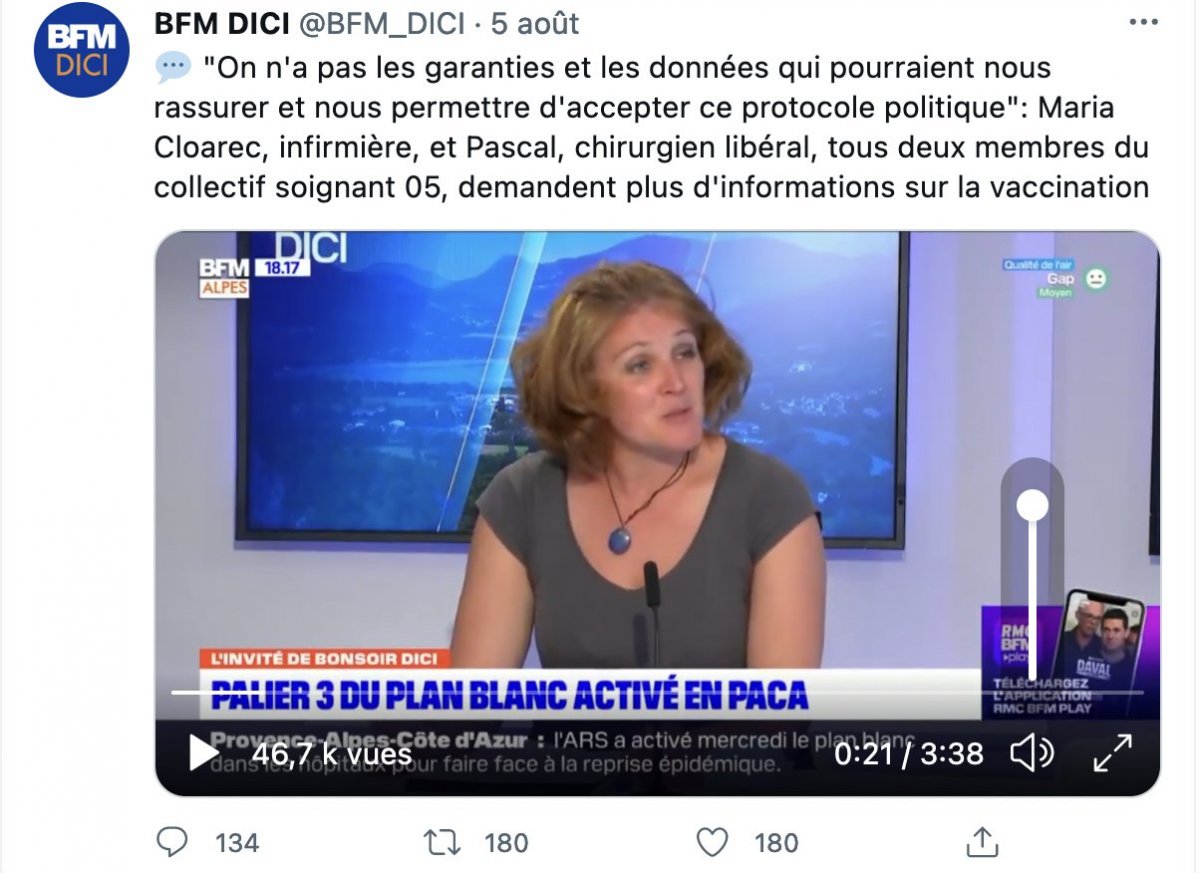
Task: Seek on the video progress bar
Action: point(657,692)
